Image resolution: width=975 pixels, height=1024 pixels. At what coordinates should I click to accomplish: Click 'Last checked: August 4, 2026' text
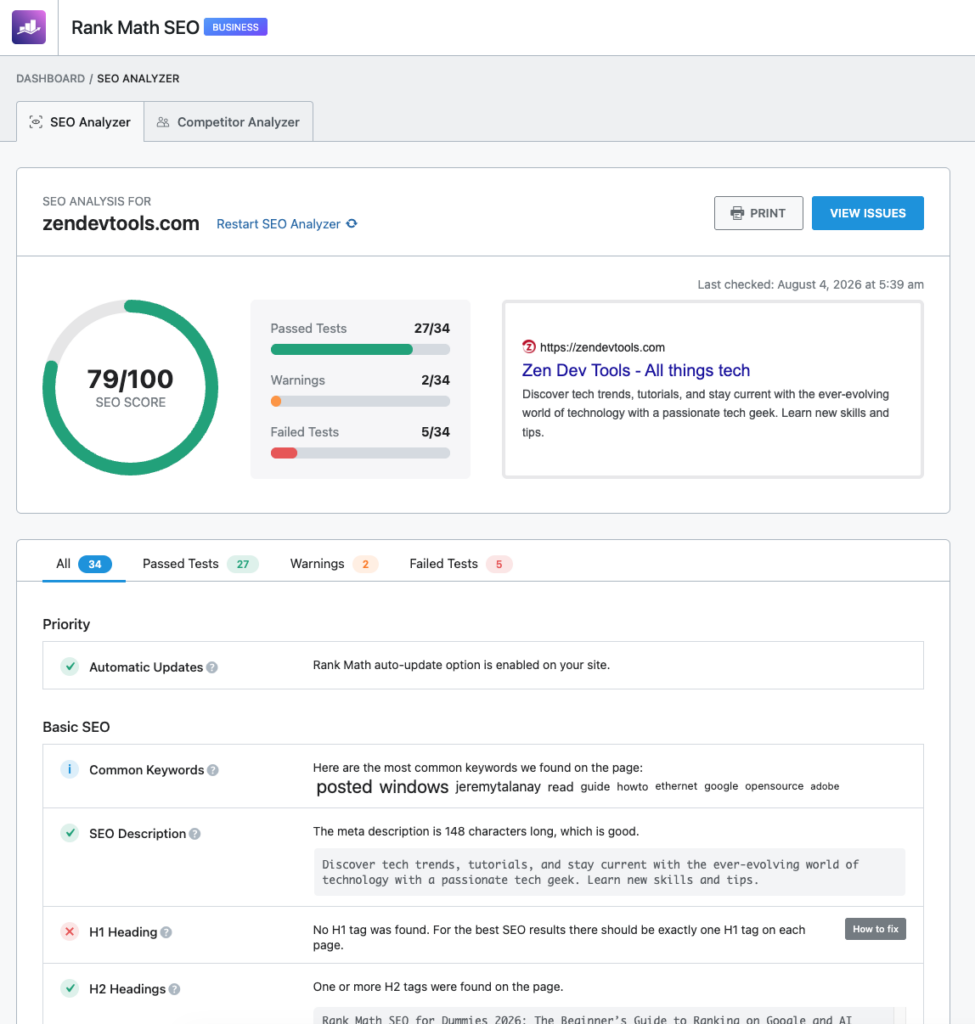coord(810,285)
